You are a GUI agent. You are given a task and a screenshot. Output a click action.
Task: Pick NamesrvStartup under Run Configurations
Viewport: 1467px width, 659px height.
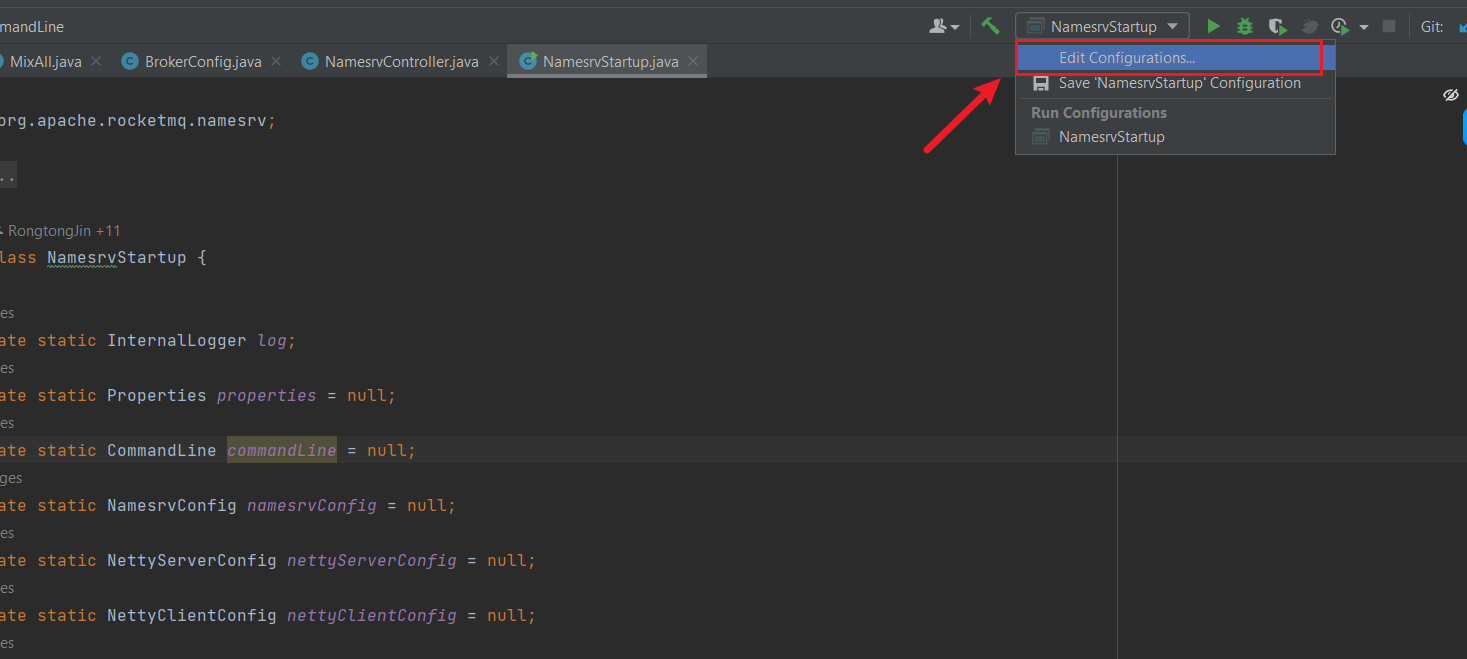click(1111, 137)
